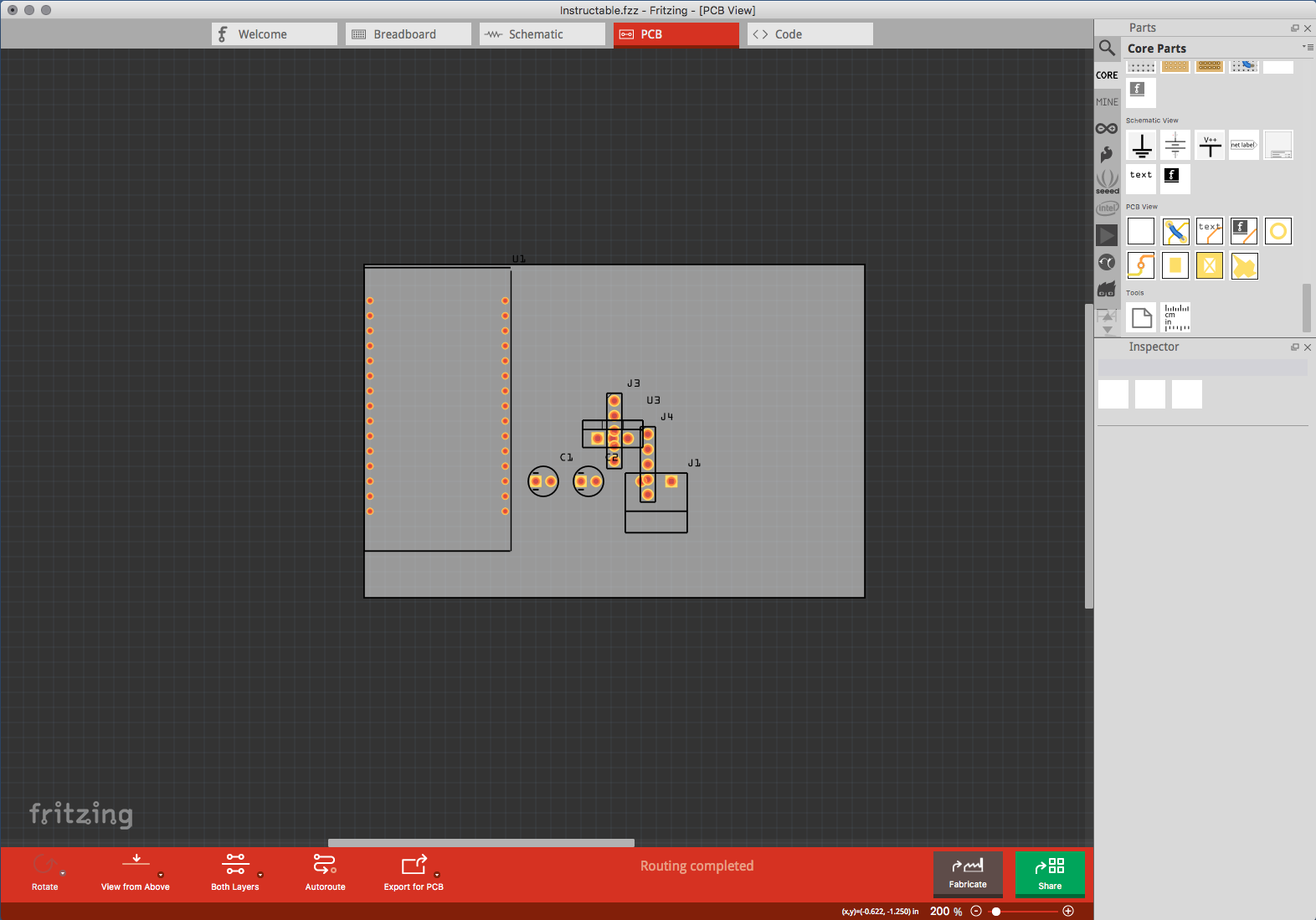Choose the copper fill blocker part
Screen dimensions: 1316x920
click(1210, 265)
